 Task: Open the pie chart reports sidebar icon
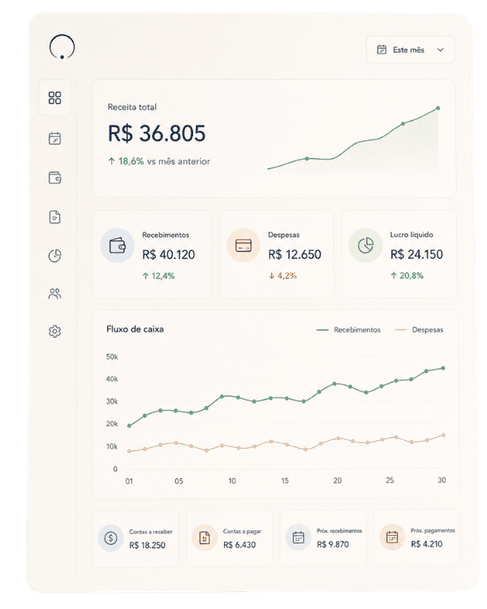coord(55,256)
